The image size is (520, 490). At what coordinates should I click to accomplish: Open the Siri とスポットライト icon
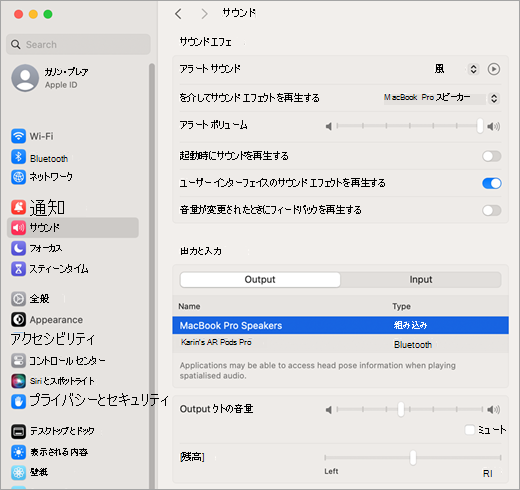coord(18,381)
